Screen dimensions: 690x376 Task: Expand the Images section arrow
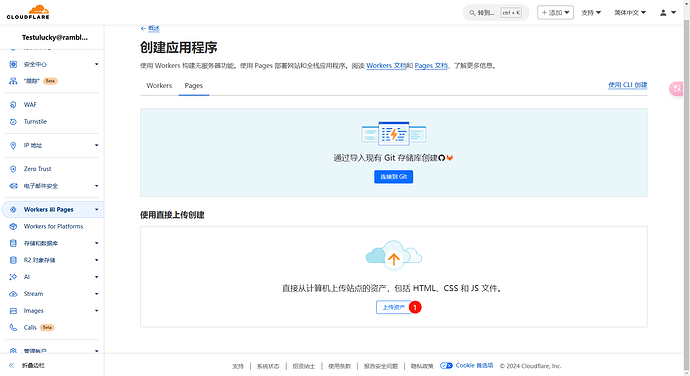tap(96, 311)
